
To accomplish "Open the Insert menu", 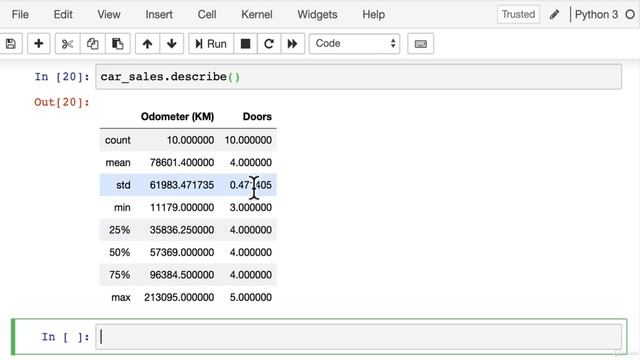I will pyautogui.click(x=159, y=15).
